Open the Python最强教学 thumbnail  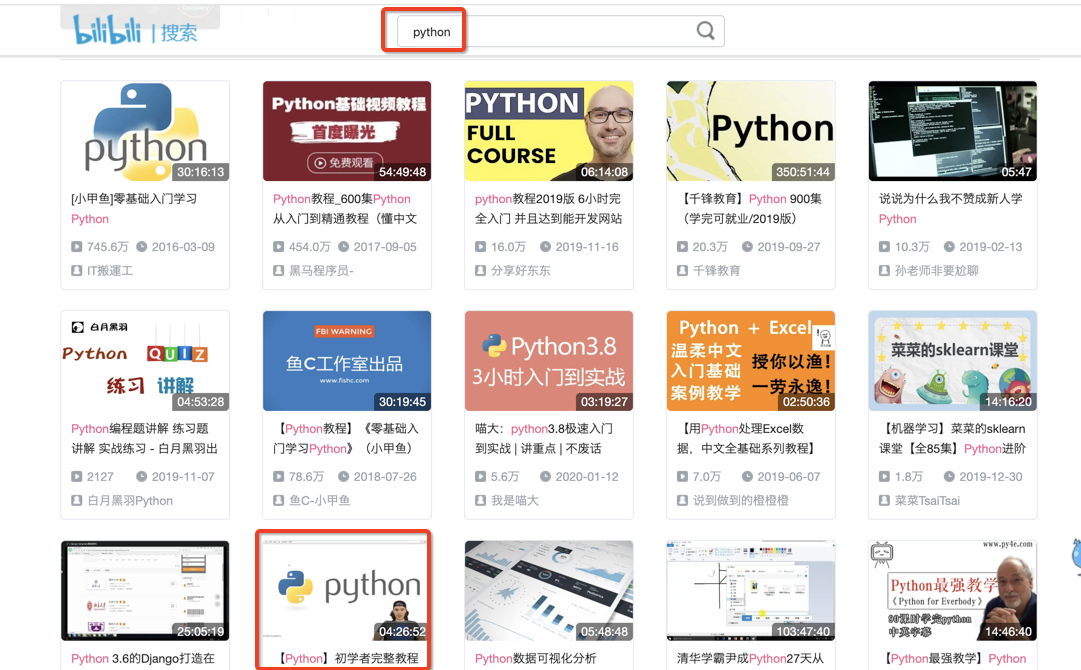point(953,591)
